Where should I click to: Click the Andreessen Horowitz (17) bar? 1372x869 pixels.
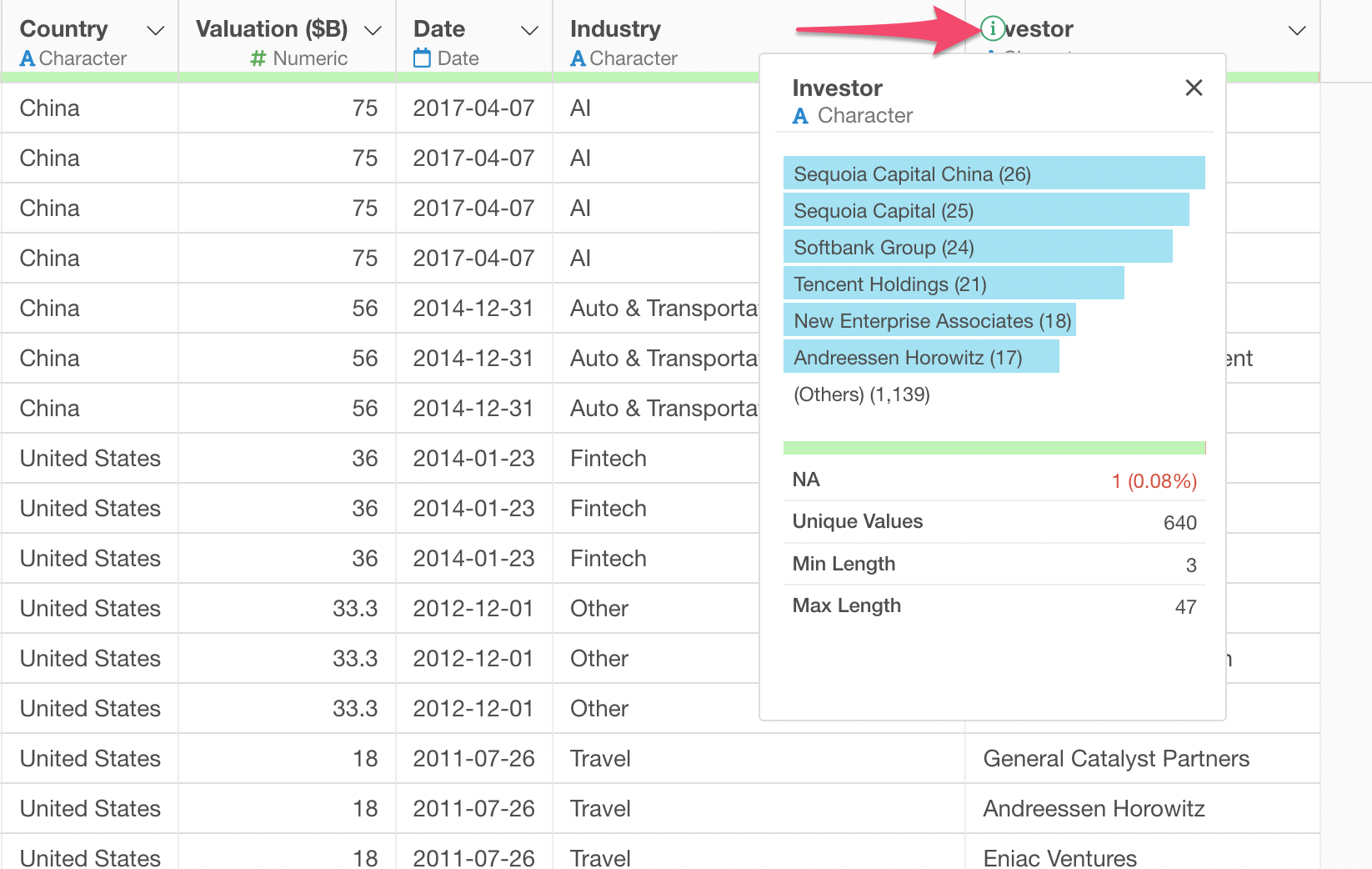[x=920, y=358]
